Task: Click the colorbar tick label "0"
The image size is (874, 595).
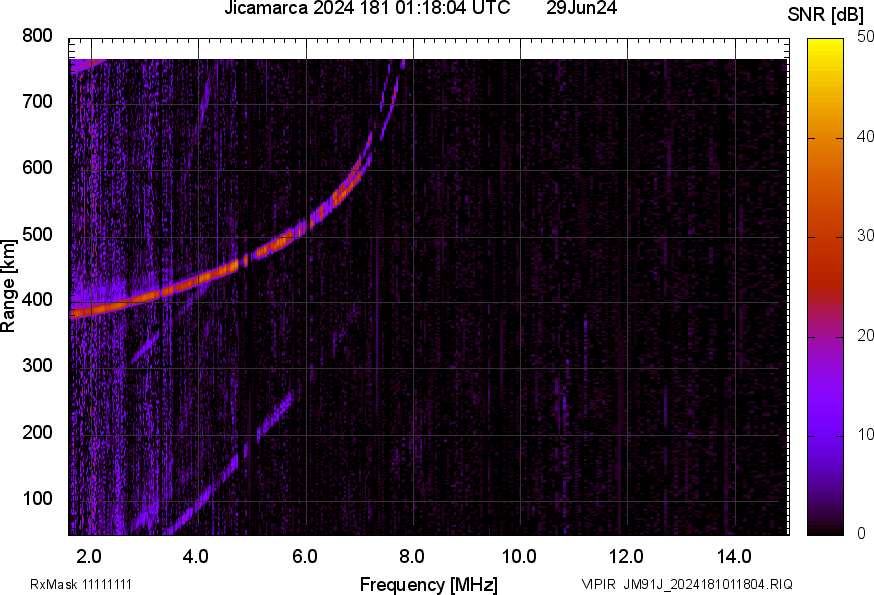Action: click(x=862, y=533)
